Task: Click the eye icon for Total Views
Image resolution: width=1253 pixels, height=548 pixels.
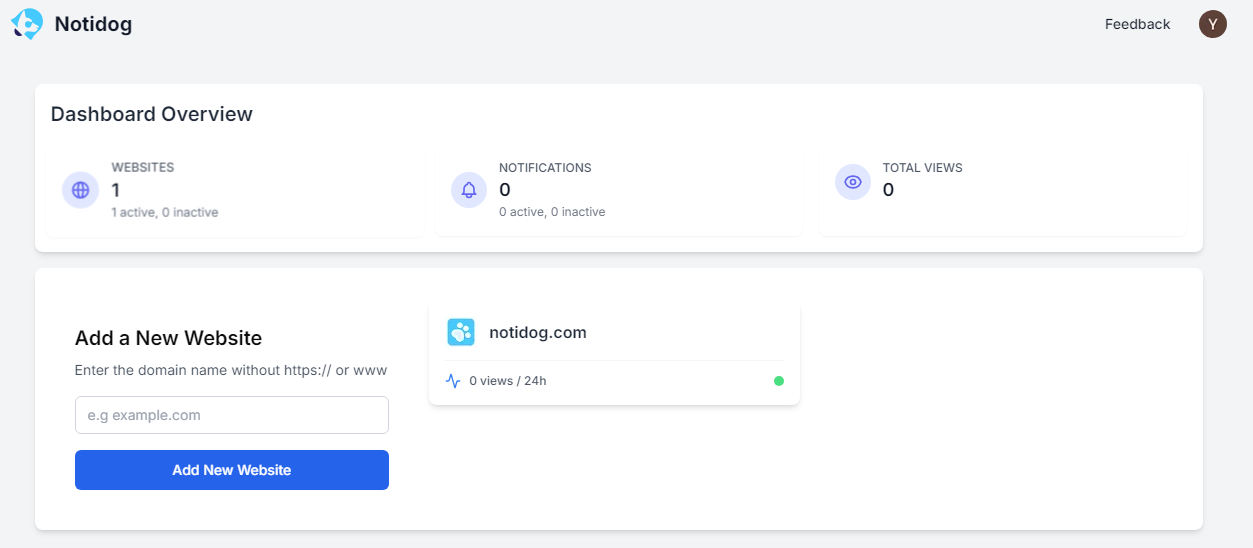Action: (853, 182)
